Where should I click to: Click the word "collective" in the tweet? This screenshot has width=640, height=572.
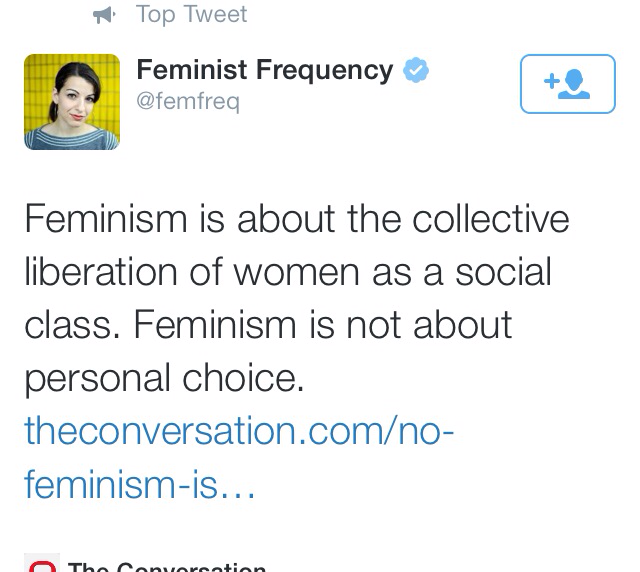[491, 219]
